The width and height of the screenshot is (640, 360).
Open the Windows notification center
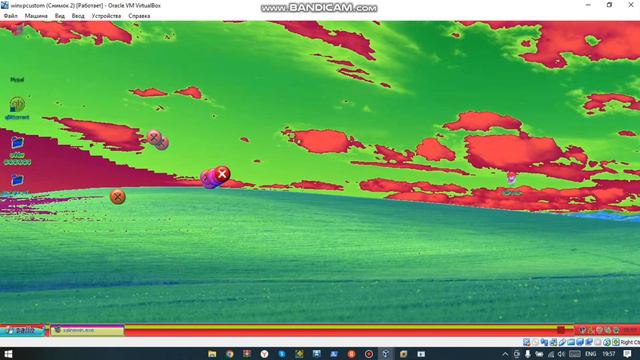point(627,354)
